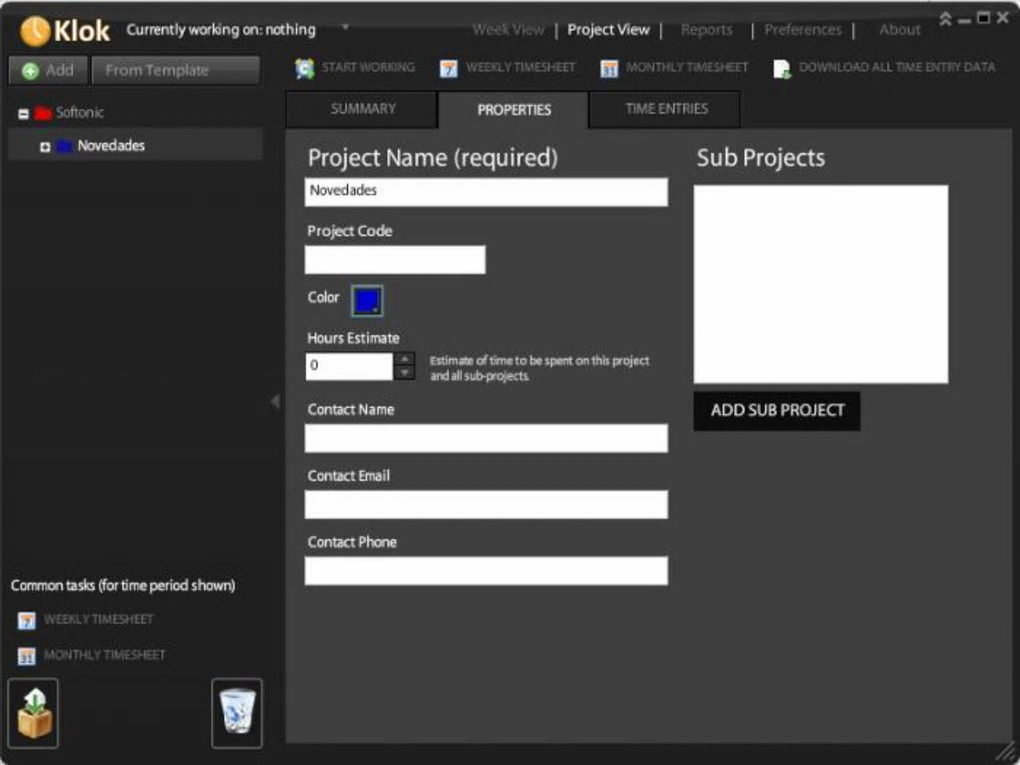Go to Week View
The image size is (1020, 765).
508,29
